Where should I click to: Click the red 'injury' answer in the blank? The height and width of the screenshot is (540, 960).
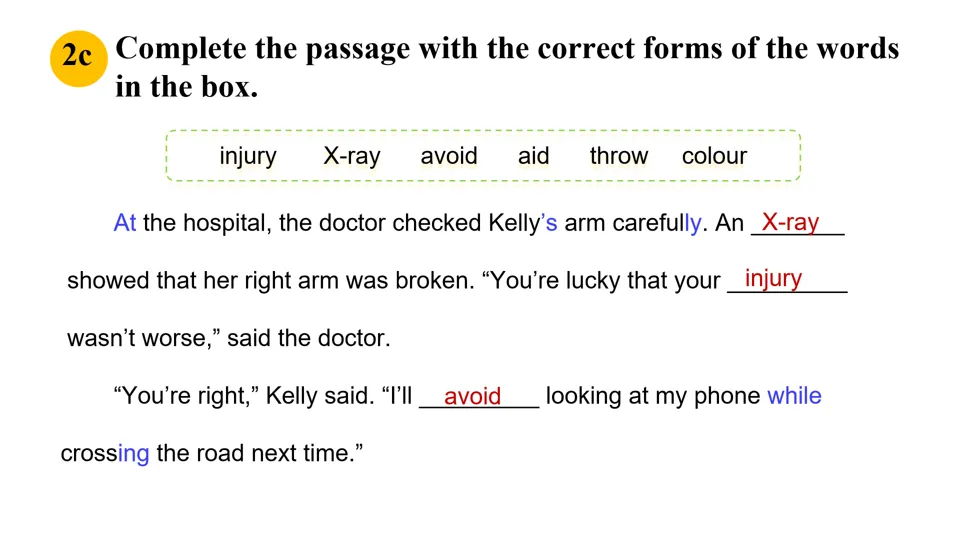[773, 279]
